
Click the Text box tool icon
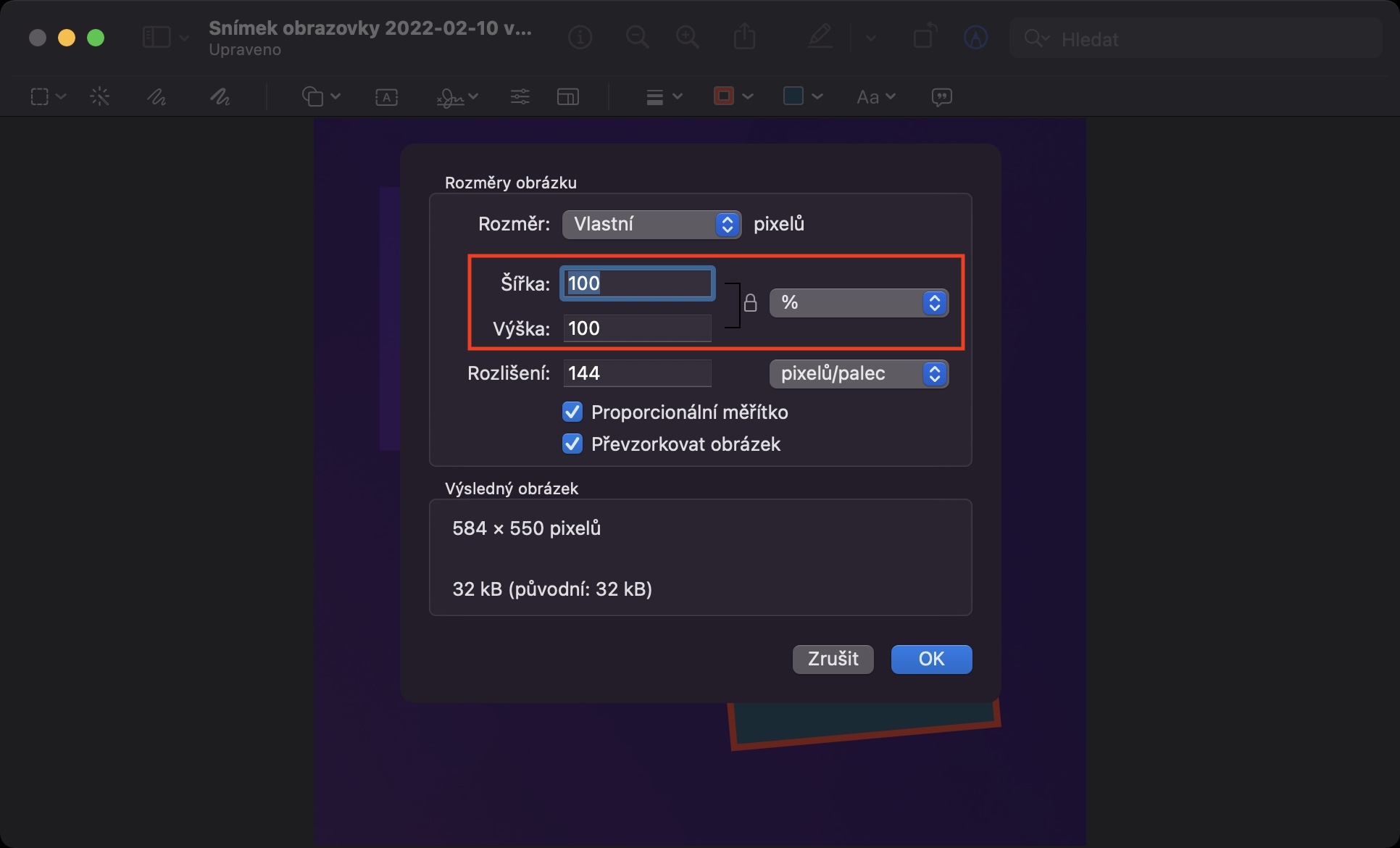click(x=386, y=96)
